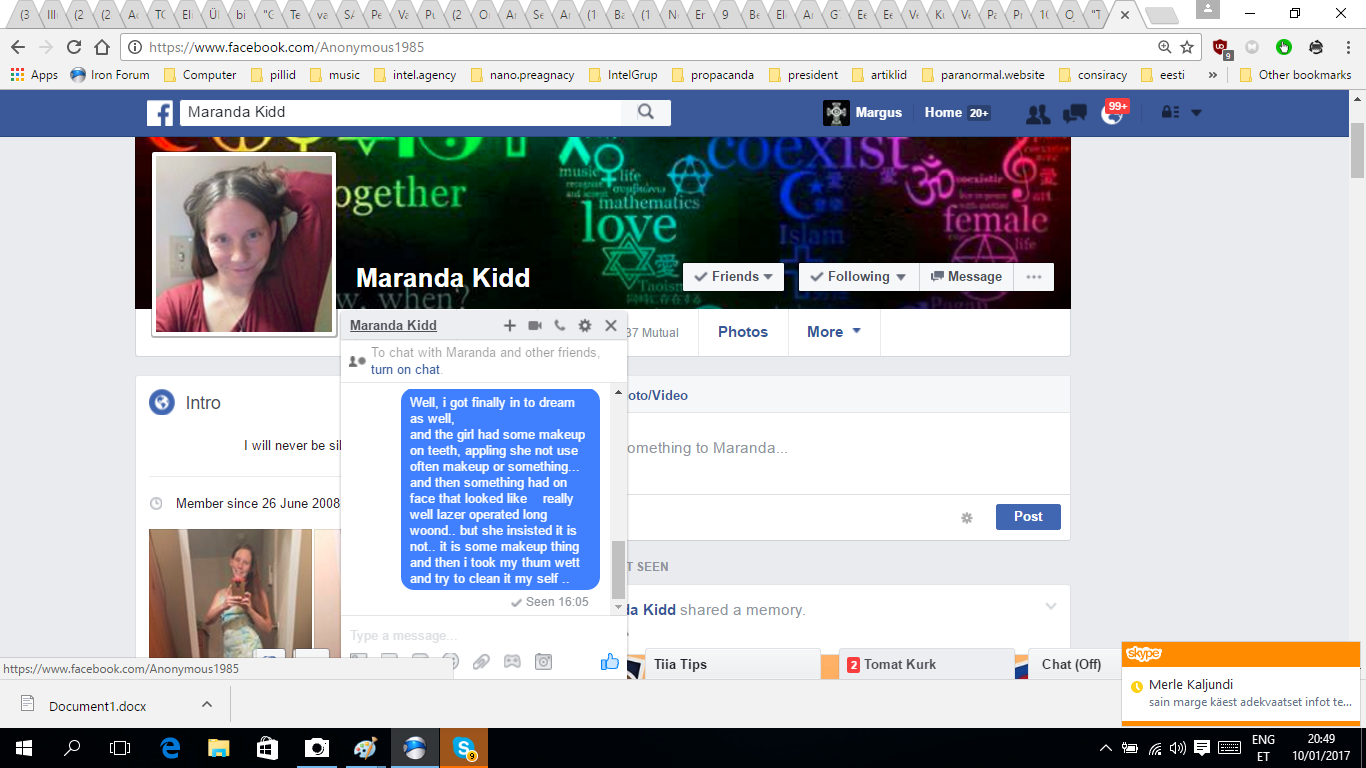Click Maranda Kidd chat header name
The width and height of the screenshot is (1366, 768).
393,325
